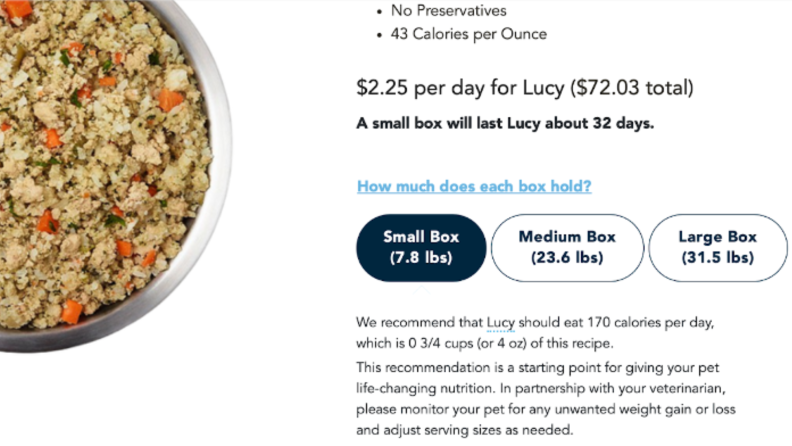Click the '($72.03 total)' amount text

(x=632, y=88)
